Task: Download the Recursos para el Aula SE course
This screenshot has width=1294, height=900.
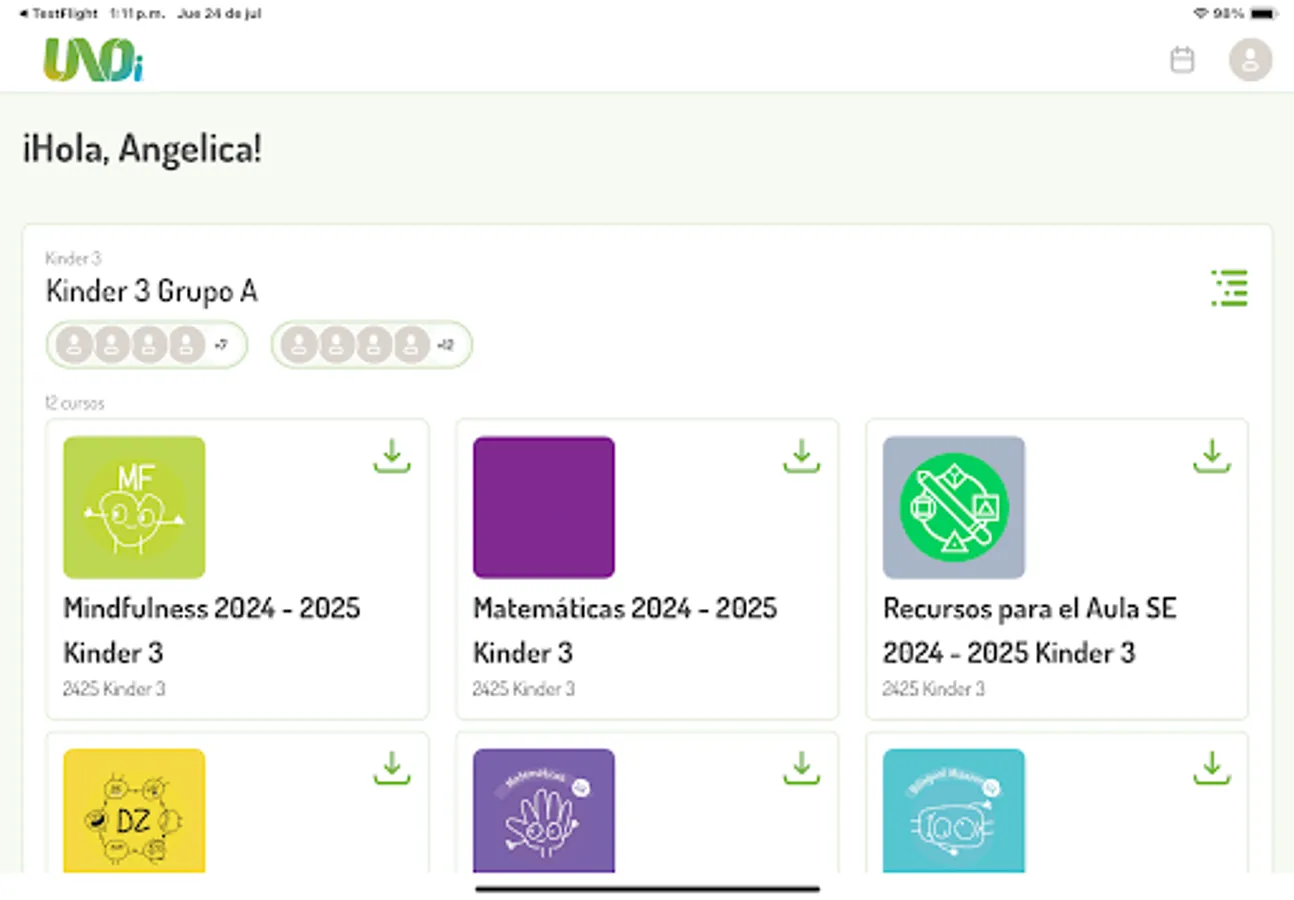Action: (1211, 456)
